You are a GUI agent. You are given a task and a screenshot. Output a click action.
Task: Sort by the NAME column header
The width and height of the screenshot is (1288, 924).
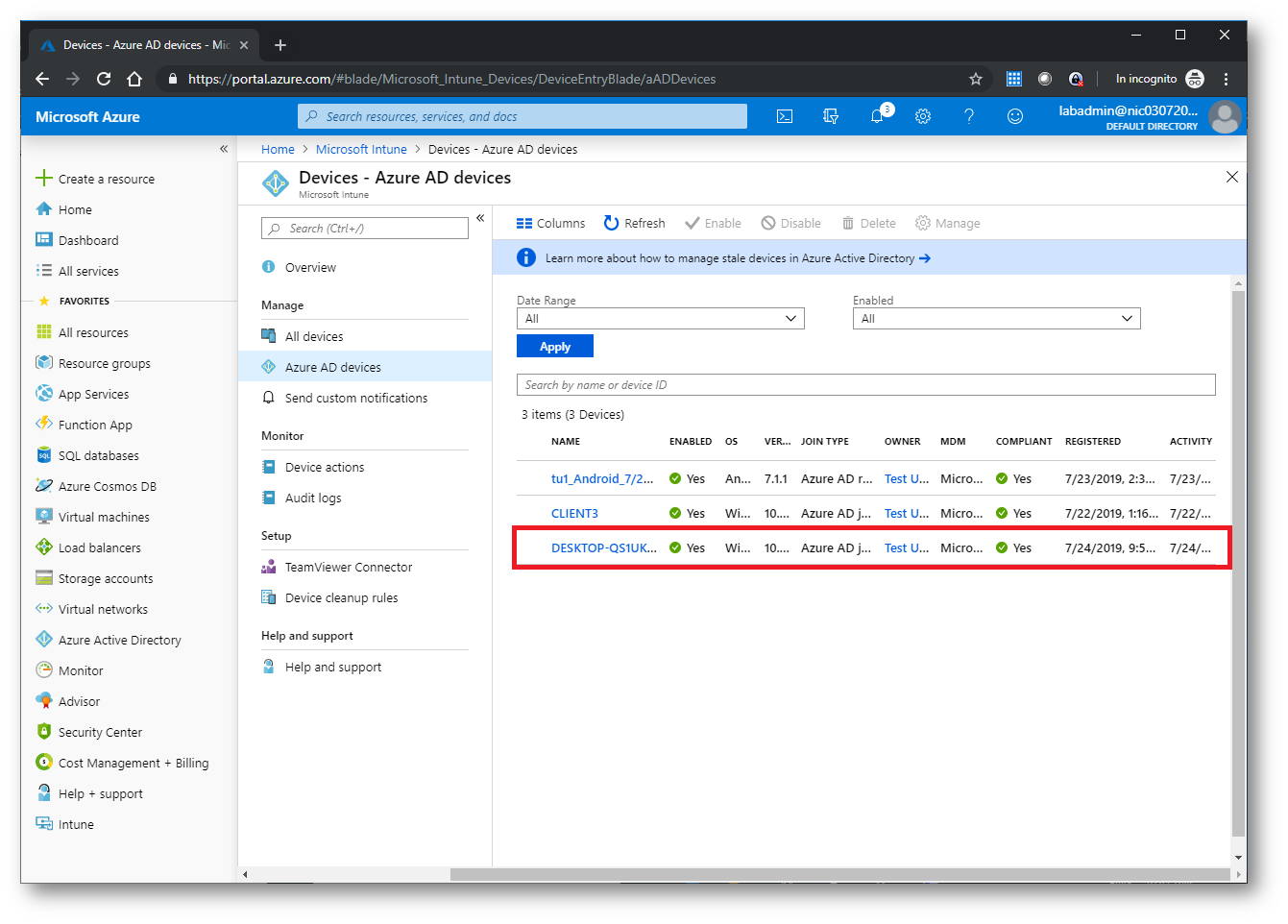[566, 442]
